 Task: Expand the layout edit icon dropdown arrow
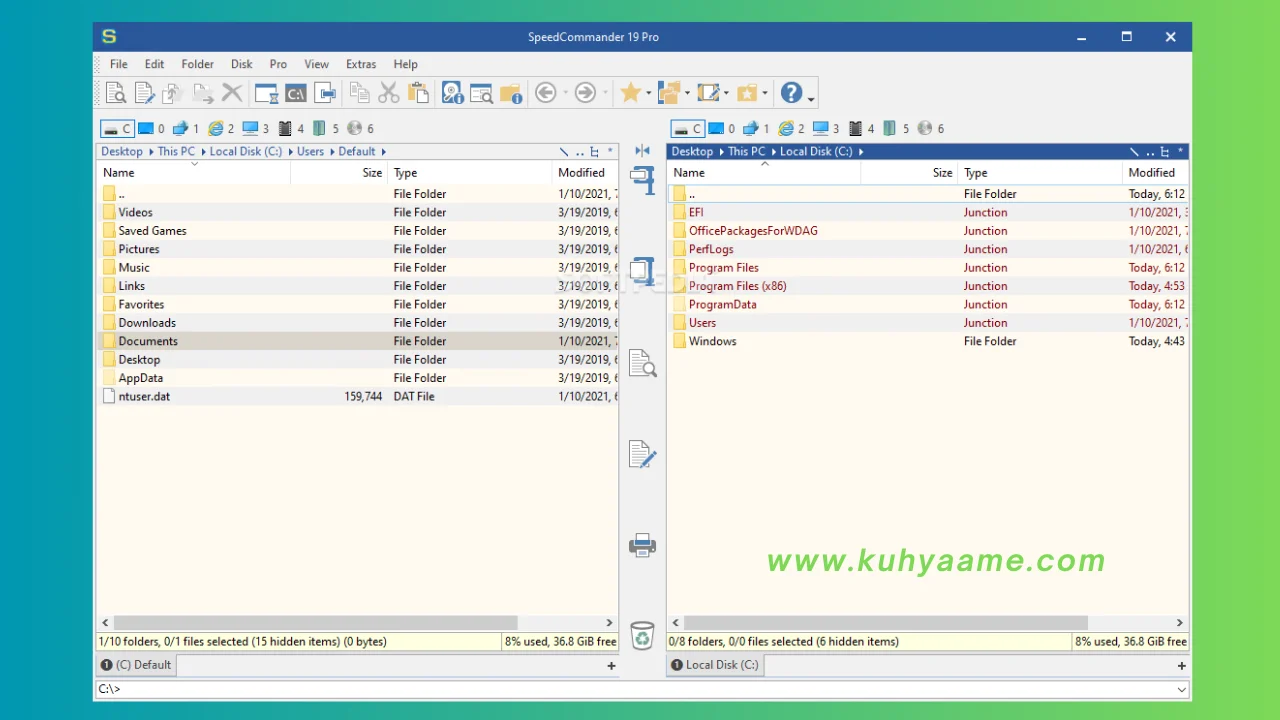726,94
